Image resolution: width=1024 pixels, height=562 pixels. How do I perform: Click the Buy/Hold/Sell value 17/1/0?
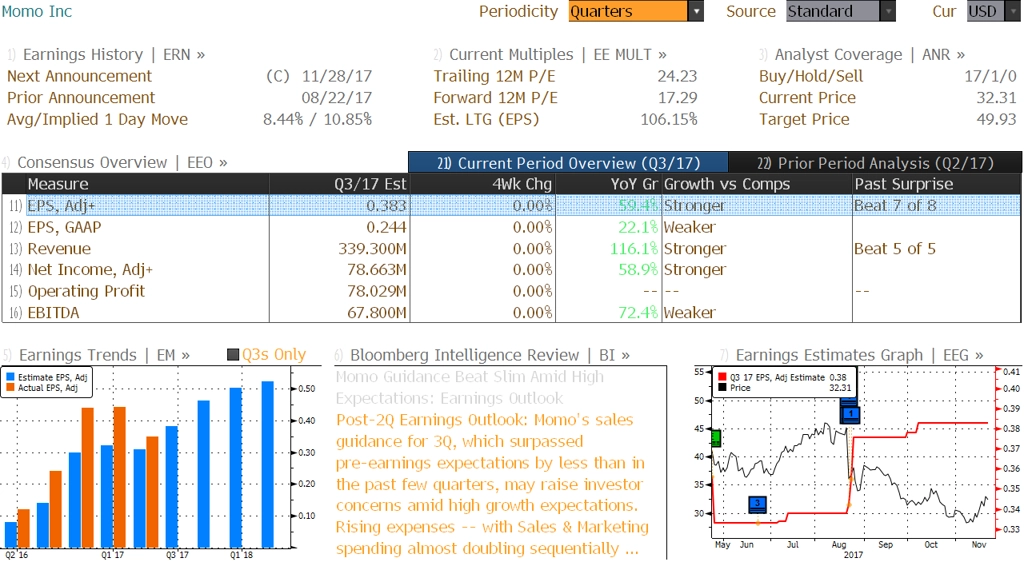point(991,76)
